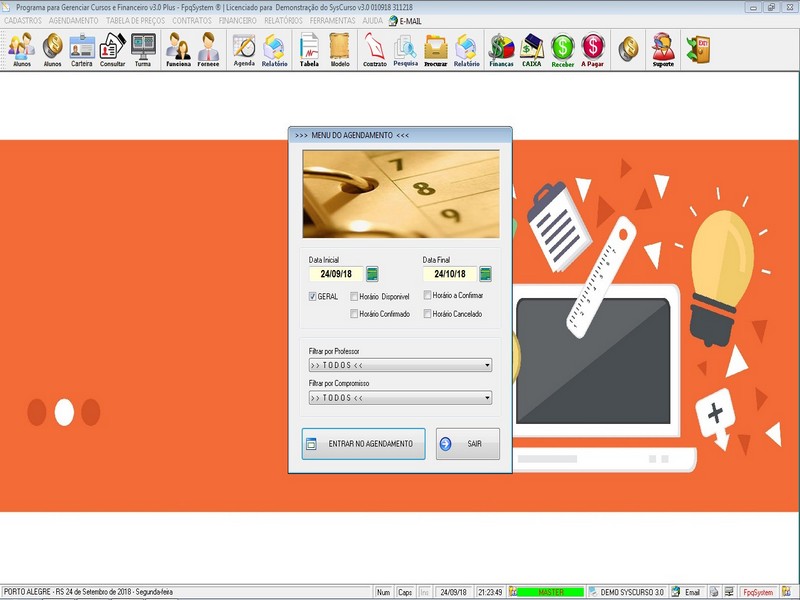Screen dimensions: 800x600
Task: Click the Num indicator in status bar
Action: click(383, 592)
